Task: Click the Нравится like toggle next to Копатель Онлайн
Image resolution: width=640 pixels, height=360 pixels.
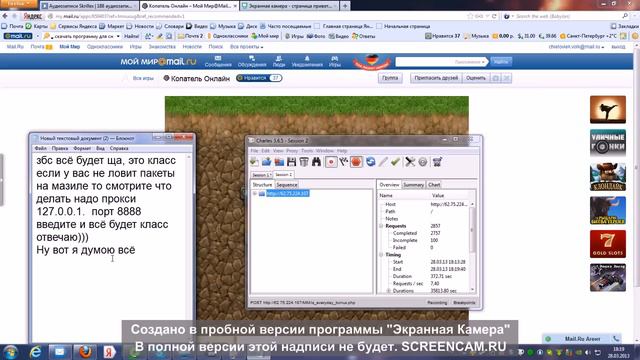Action: 259,78
